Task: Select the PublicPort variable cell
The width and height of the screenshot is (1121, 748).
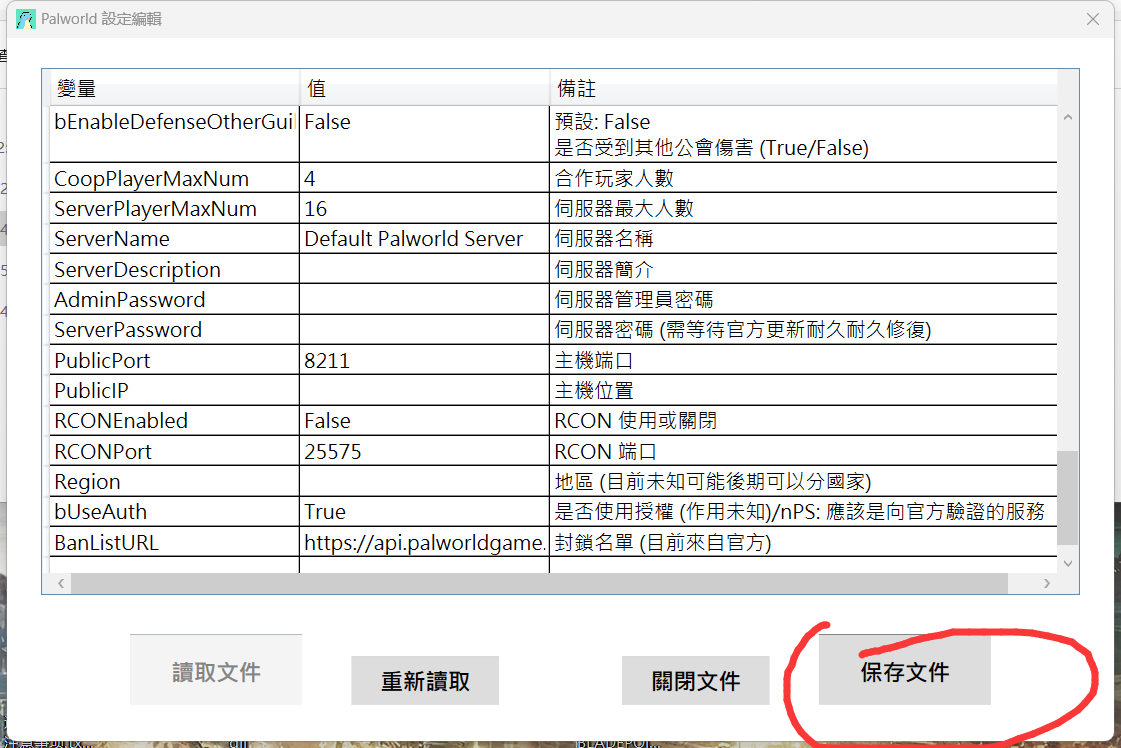Action: coord(174,360)
